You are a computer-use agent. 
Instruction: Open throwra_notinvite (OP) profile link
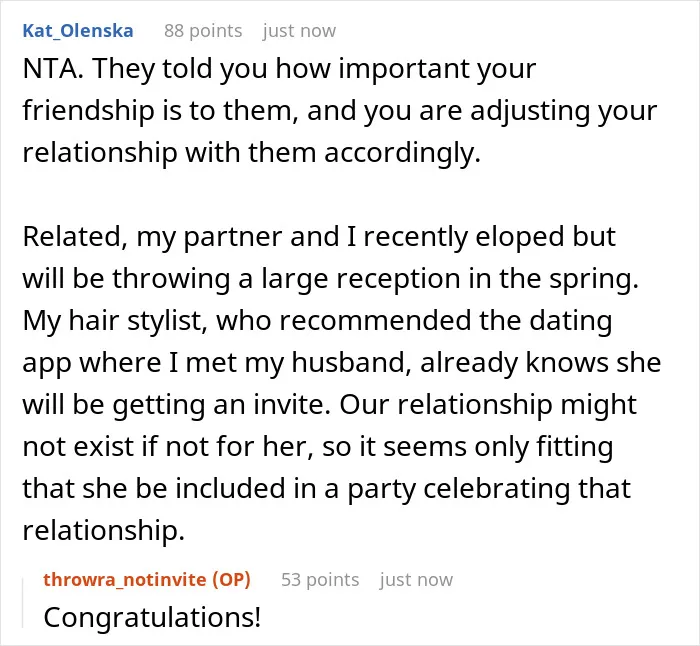[147, 579]
